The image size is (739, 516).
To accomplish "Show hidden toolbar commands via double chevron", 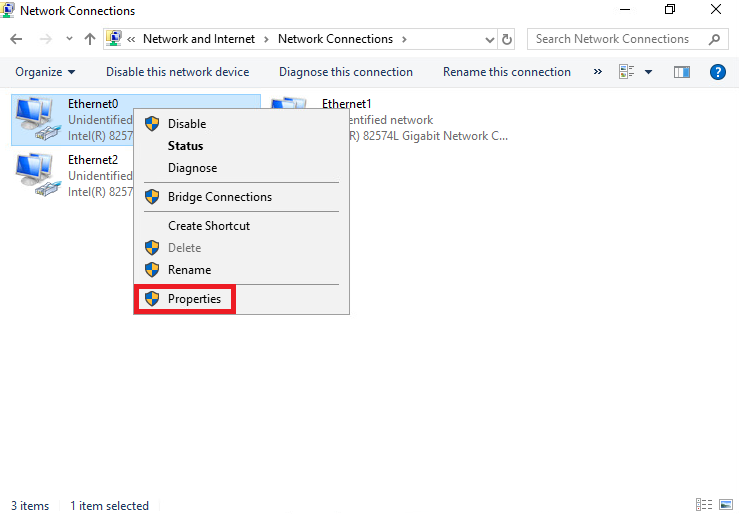I will (x=598, y=72).
